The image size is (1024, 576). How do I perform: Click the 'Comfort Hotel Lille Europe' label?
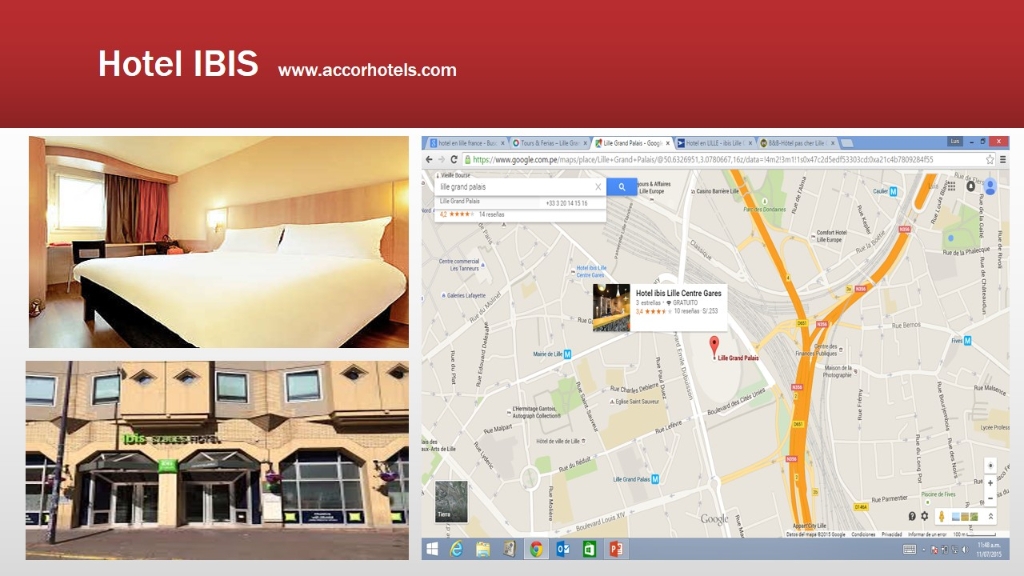pos(831,236)
